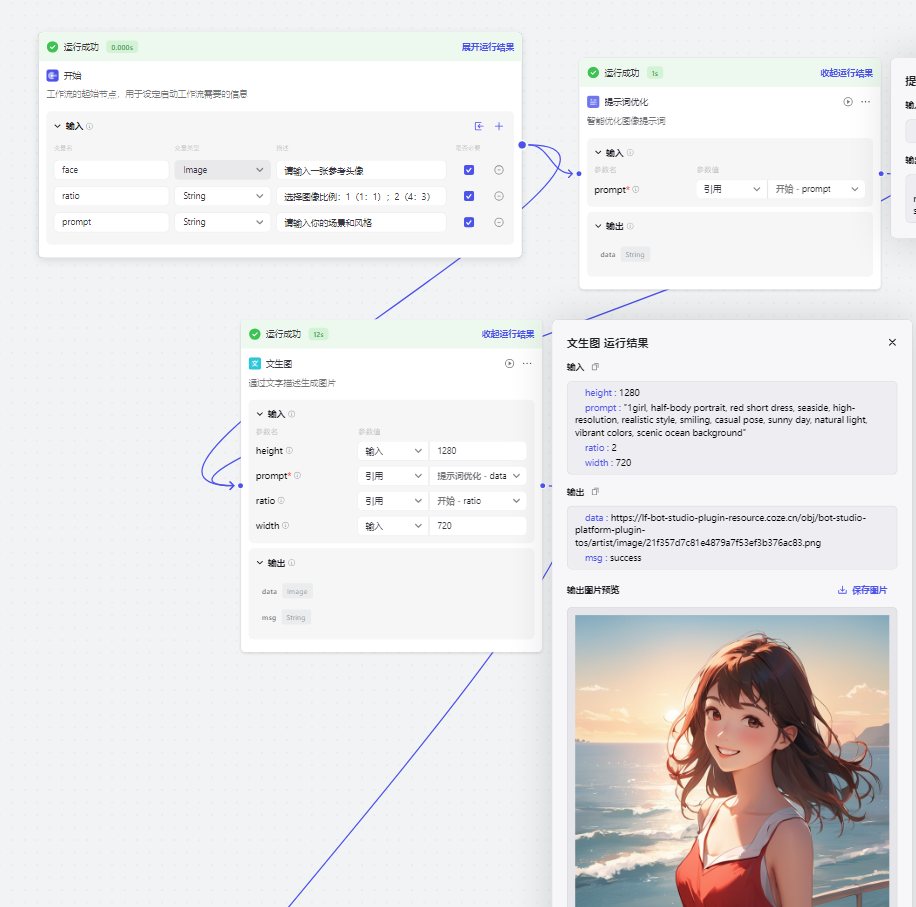Remove the ratio variable row

coord(499,196)
